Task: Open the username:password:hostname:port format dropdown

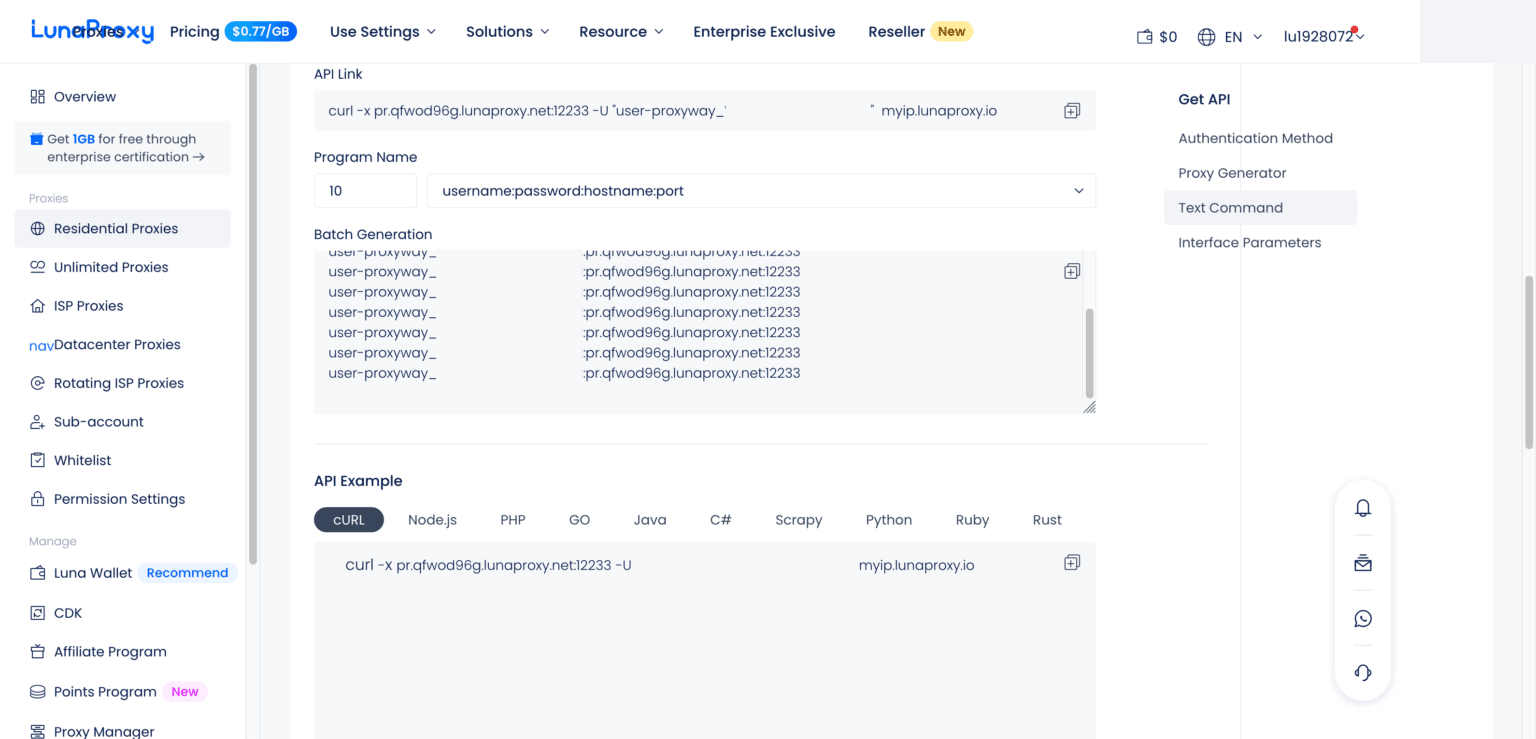Action: point(760,190)
